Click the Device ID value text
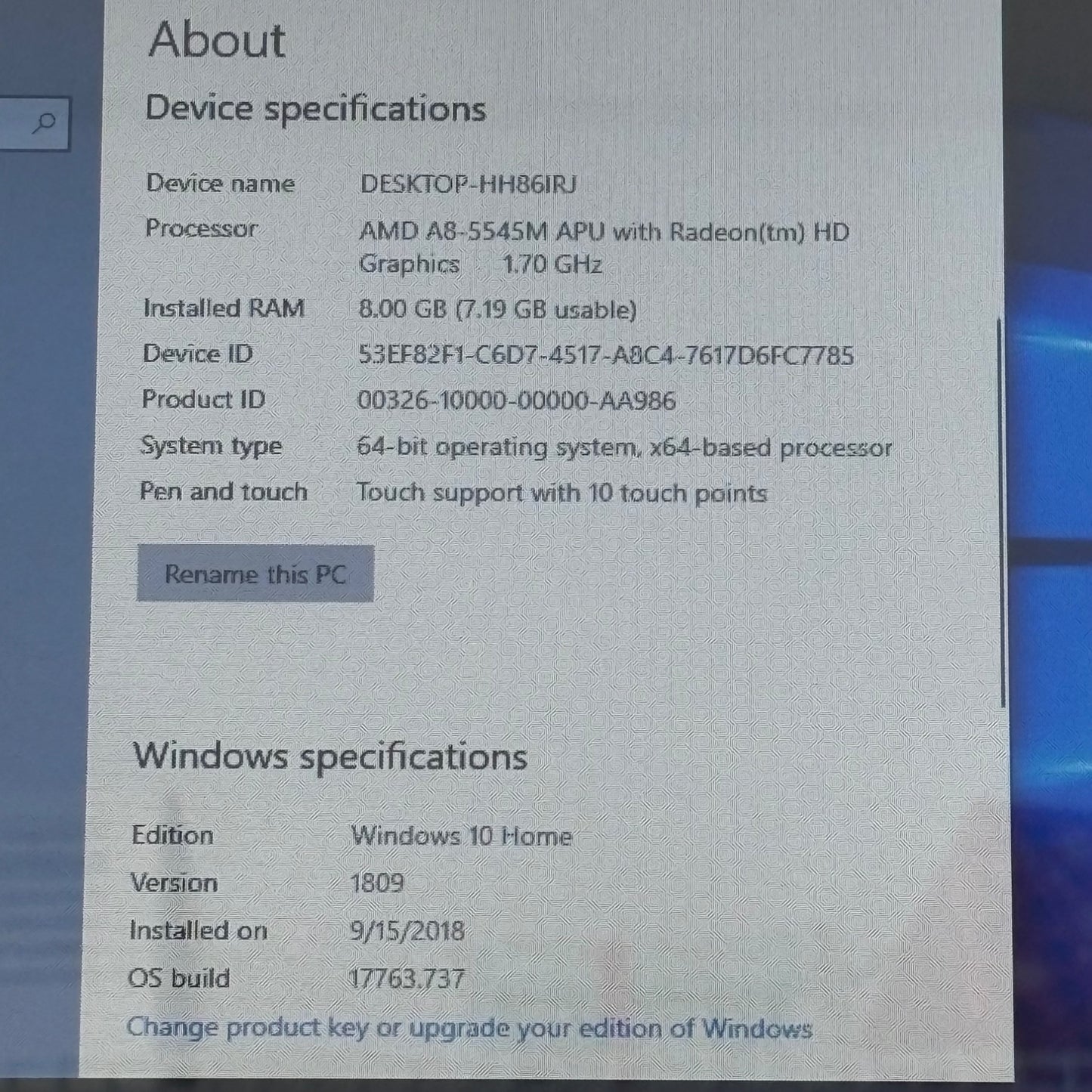Screen dimensions: 1092x1092 click(606, 355)
